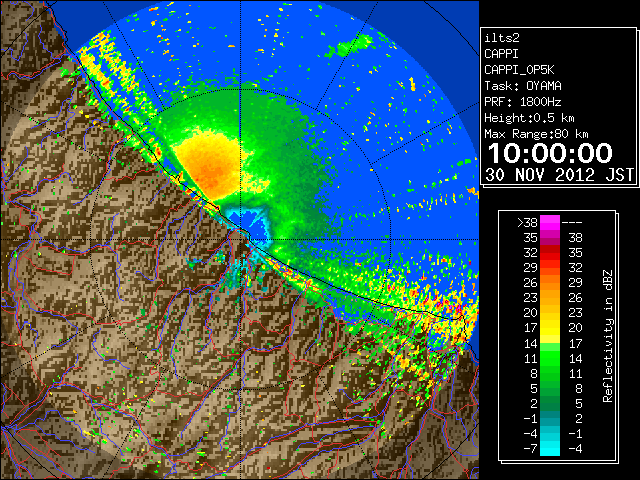This screenshot has width=640, height=480.
Task: Select the 'PRF: 1800Hz' text
Action: 522,102
